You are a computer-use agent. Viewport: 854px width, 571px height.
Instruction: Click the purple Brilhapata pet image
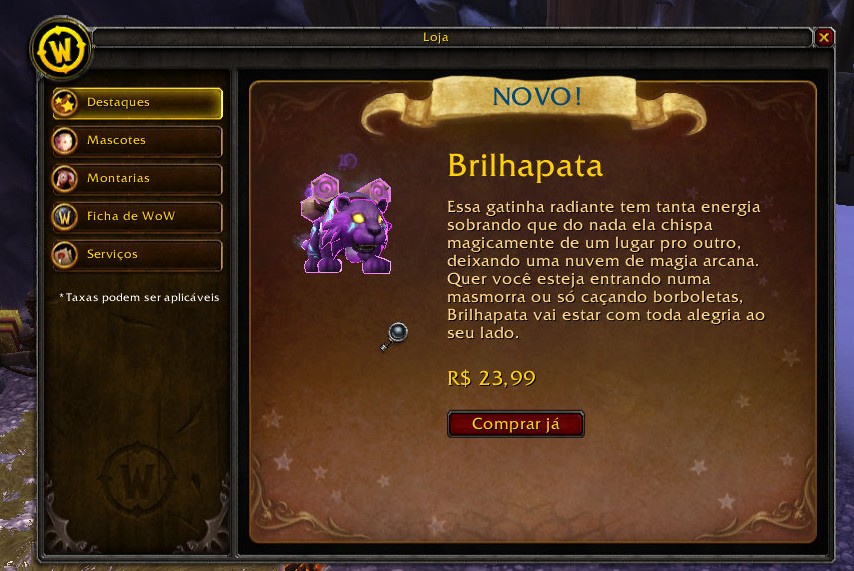[x=345, y=221]
